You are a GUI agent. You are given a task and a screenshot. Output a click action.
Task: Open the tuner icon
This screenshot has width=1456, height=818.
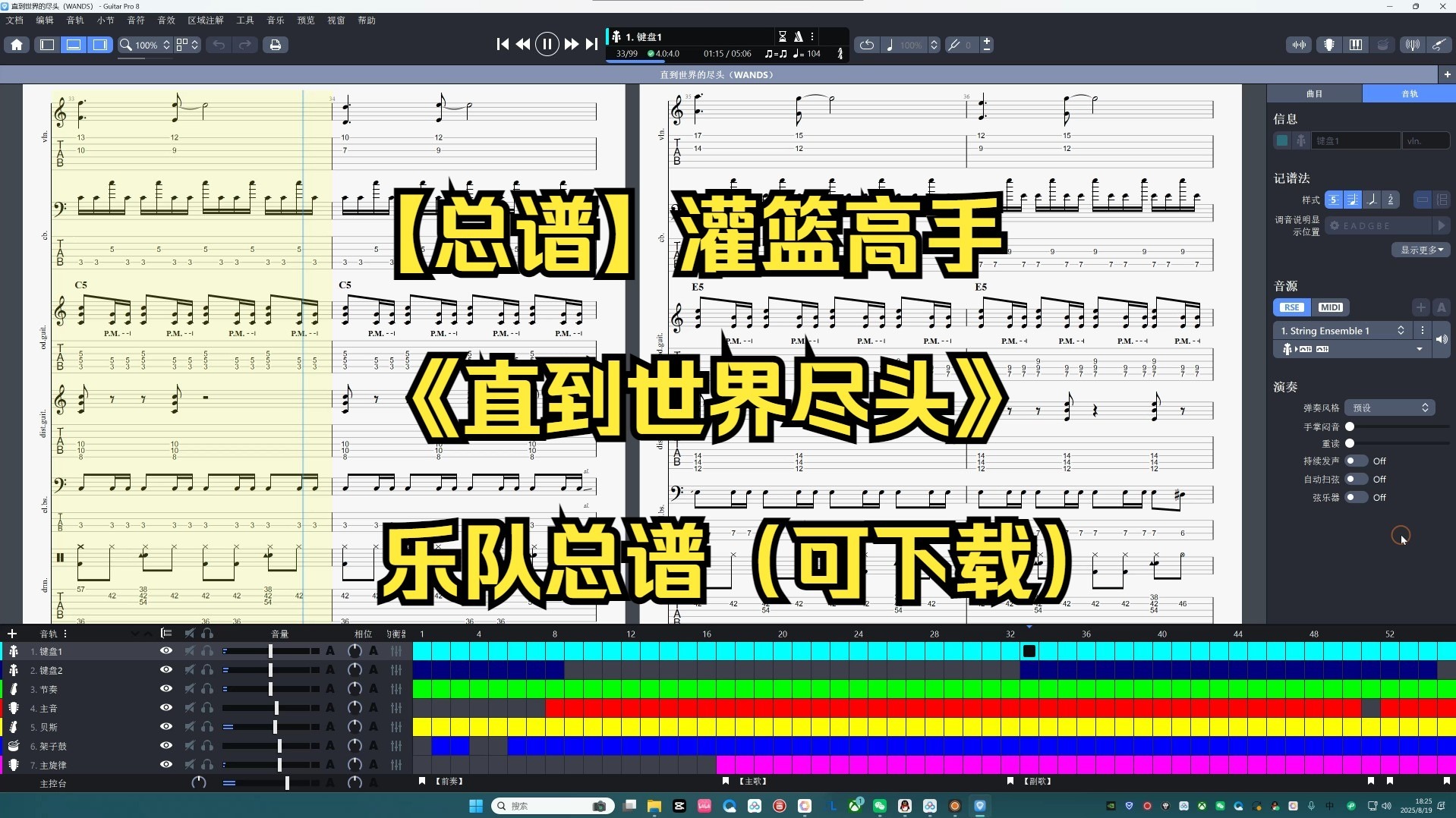[1412, 45]
